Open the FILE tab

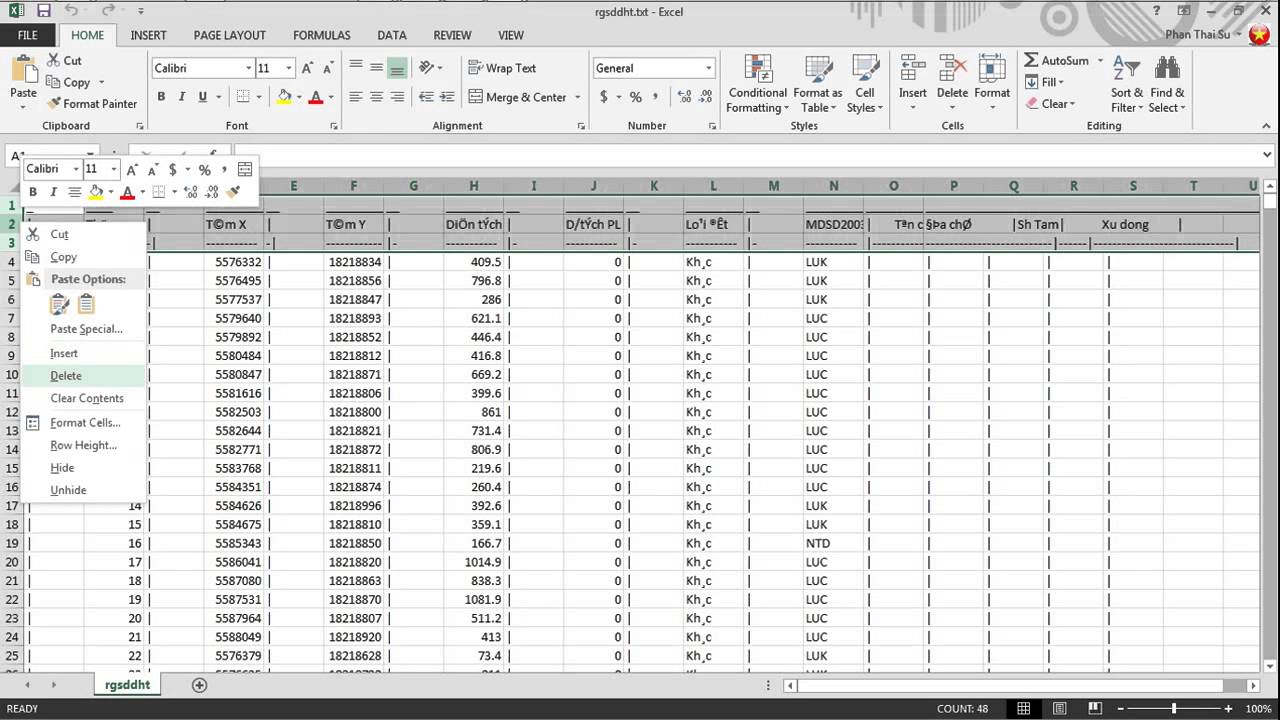pos(27,35)
